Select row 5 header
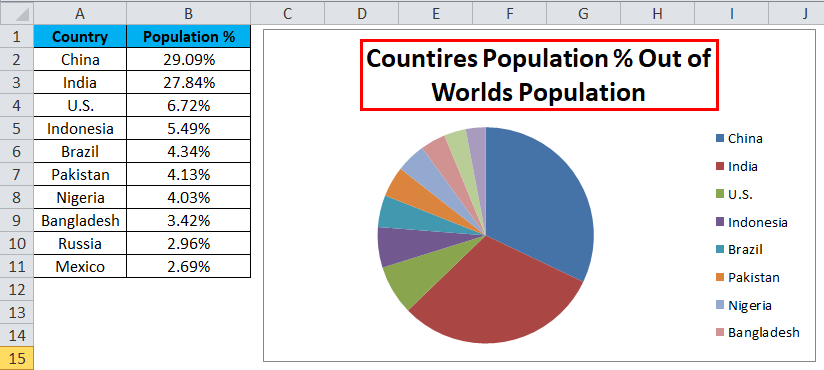The image size is (824, 370). 17,129
